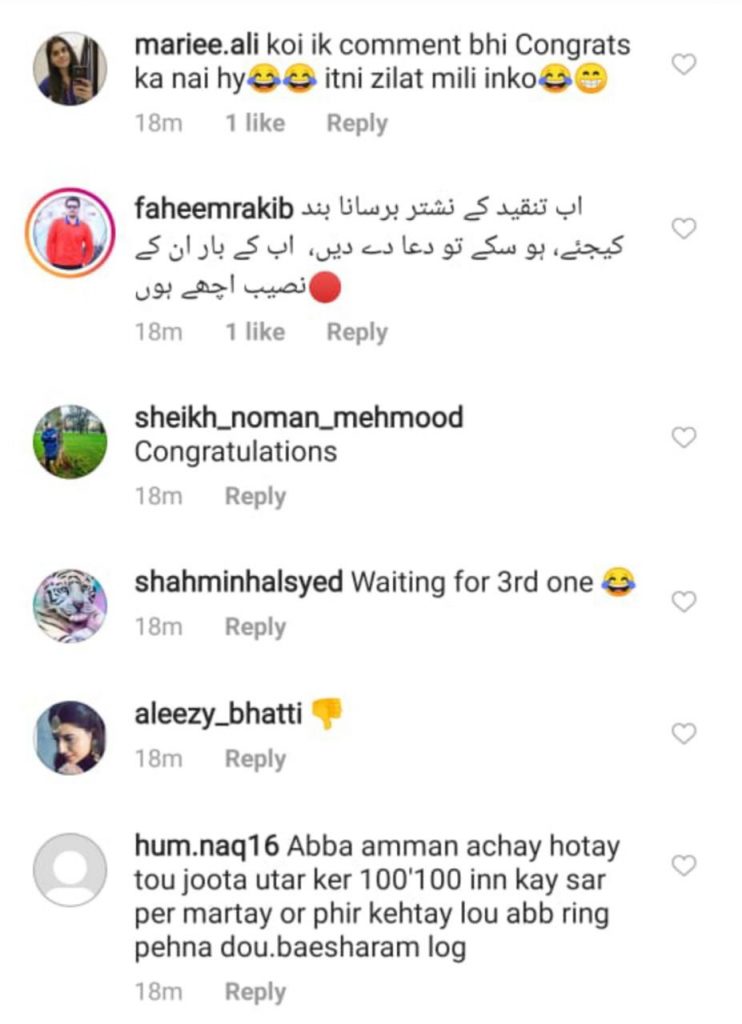Reply to sheikh_noman_mehmood
The image size is (742, 1024).
255,496
